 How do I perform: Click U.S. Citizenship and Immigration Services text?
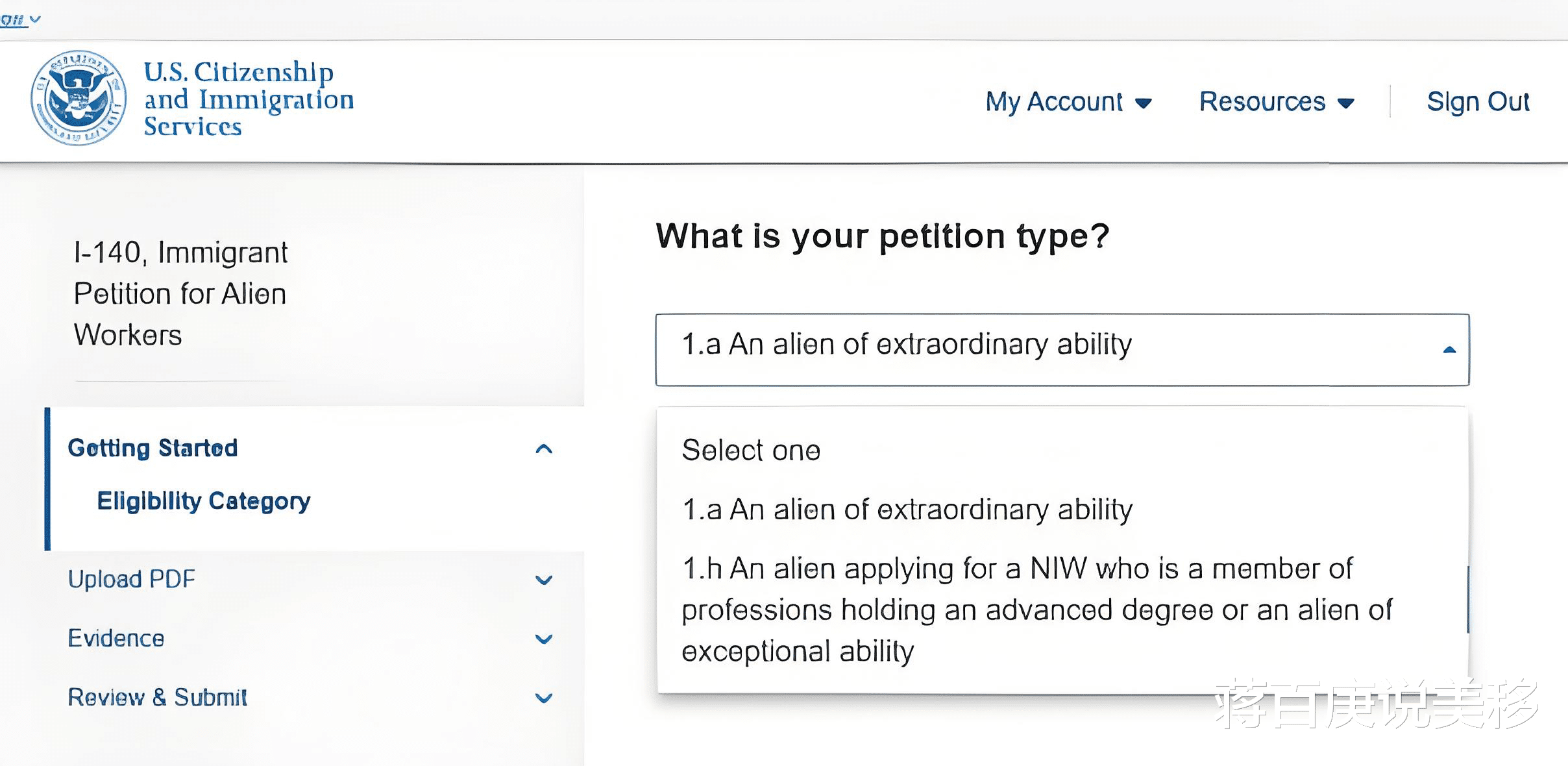point(249,99)
